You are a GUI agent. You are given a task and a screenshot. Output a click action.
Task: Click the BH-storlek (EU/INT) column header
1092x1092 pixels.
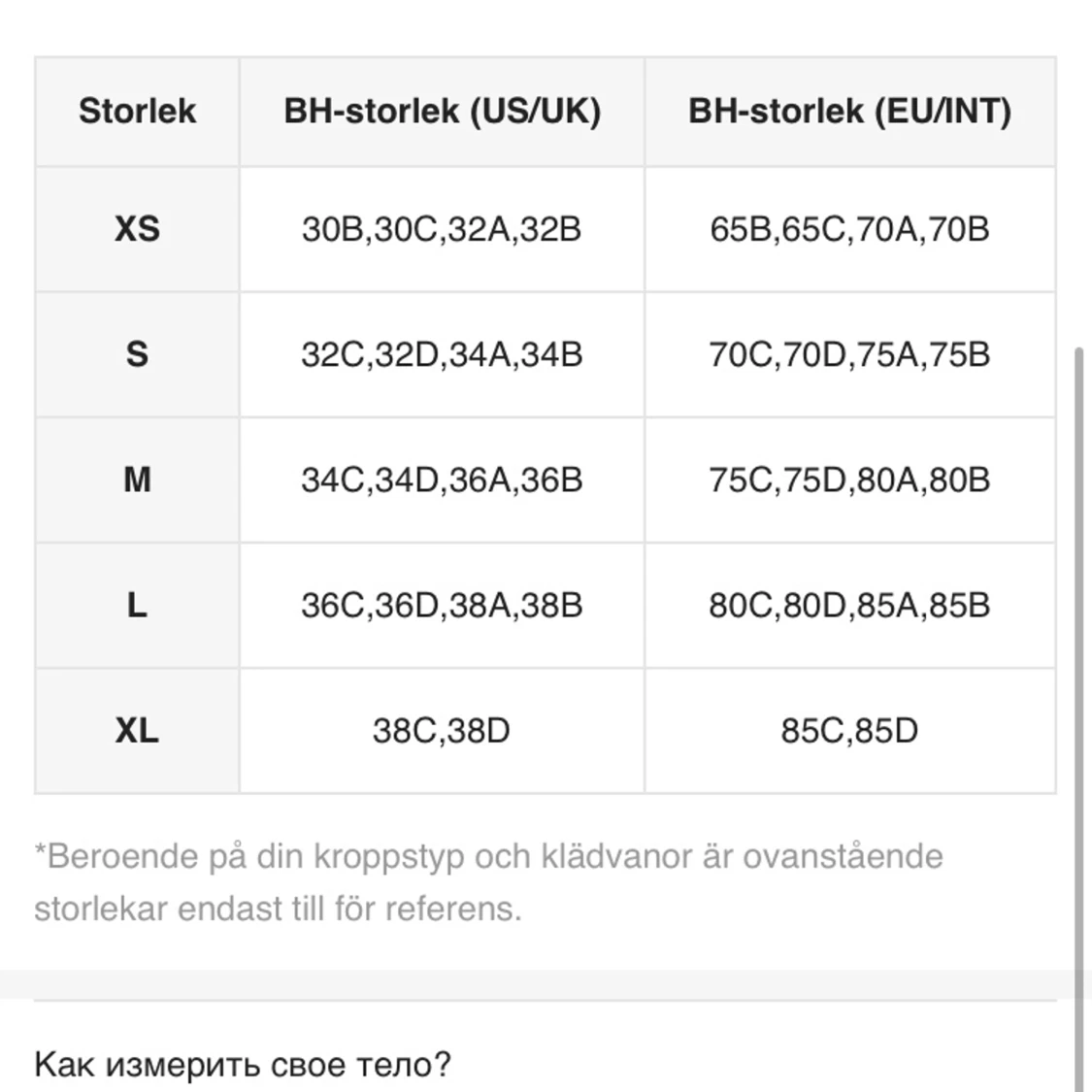850,112
